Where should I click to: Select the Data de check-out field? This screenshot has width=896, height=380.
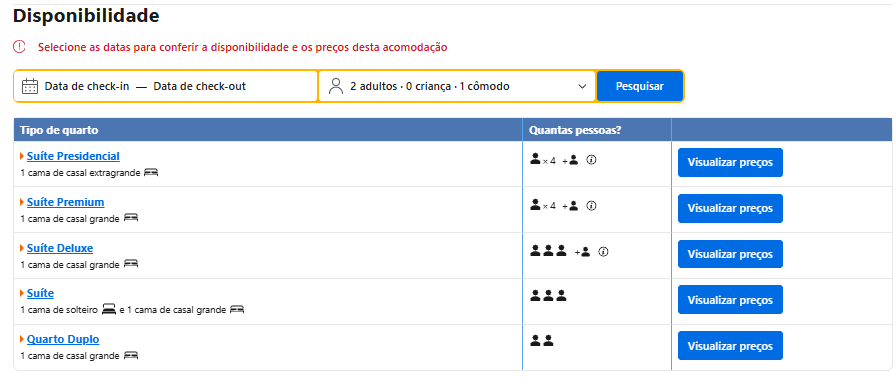pos(199,86)
